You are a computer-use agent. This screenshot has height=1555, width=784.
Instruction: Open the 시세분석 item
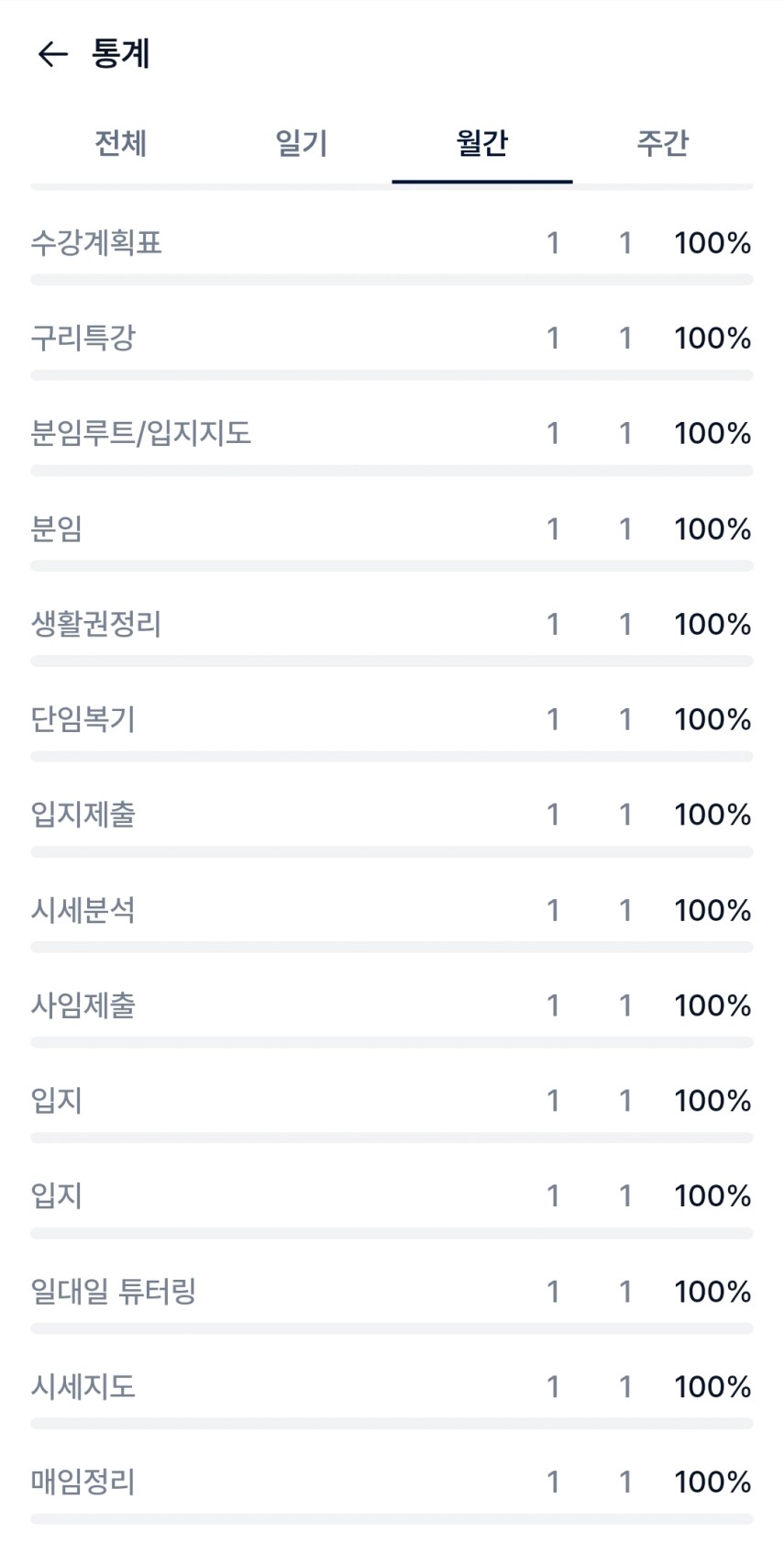[x=83, y=910]
